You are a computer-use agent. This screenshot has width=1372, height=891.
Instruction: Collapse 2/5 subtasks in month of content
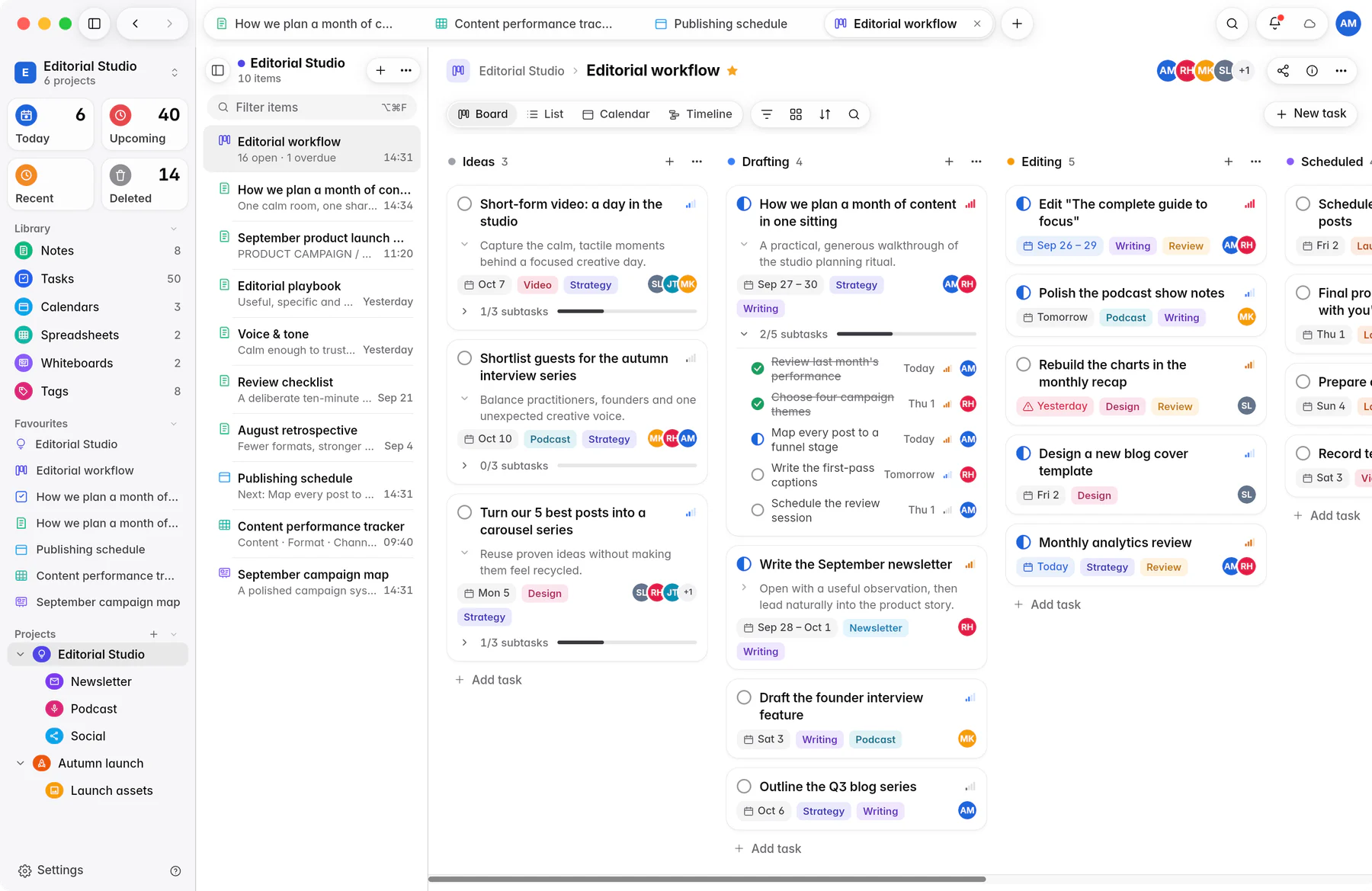(744, 334)
